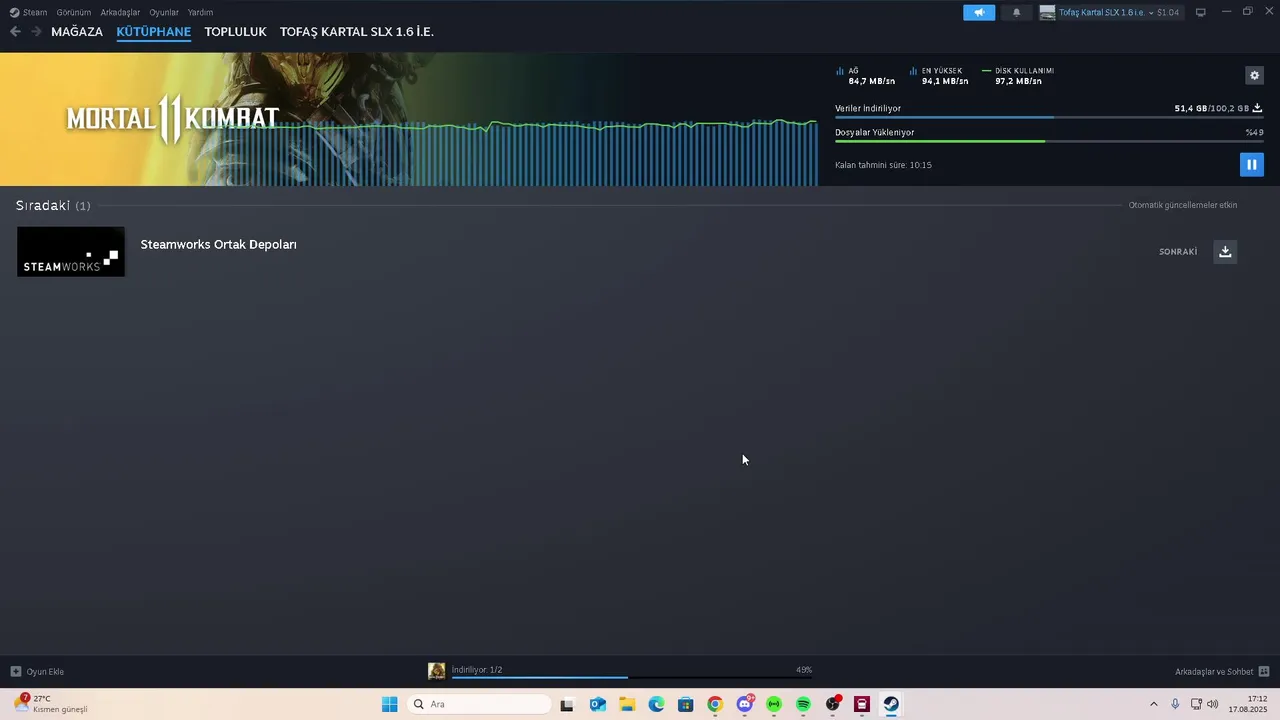Image resolution: width=1280 pixels, height=720 pixels.
Task: Open the Arkadaşlar menu
Action: 120,12
